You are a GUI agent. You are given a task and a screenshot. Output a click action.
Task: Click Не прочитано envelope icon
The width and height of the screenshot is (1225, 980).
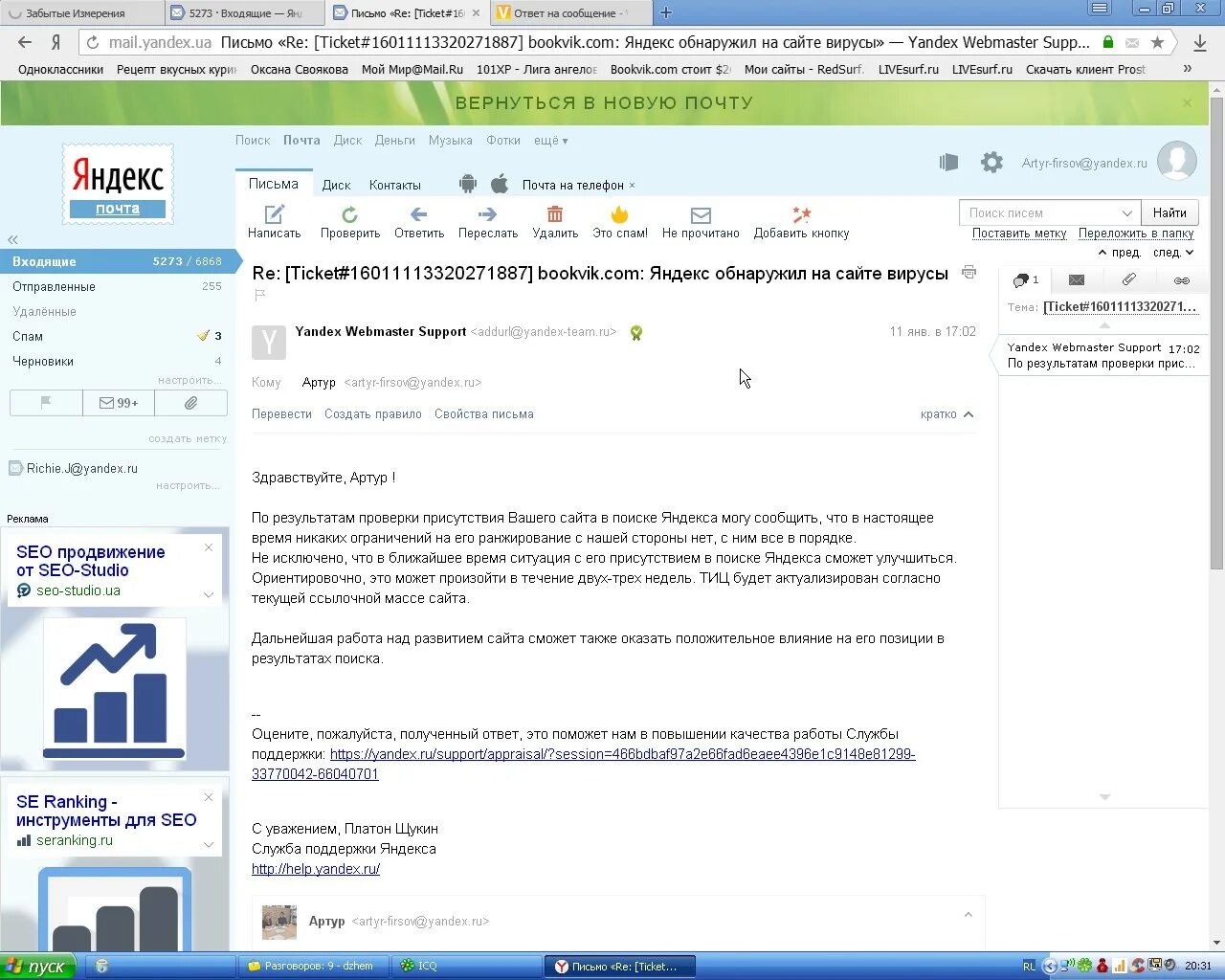click(x=701, y=215)
